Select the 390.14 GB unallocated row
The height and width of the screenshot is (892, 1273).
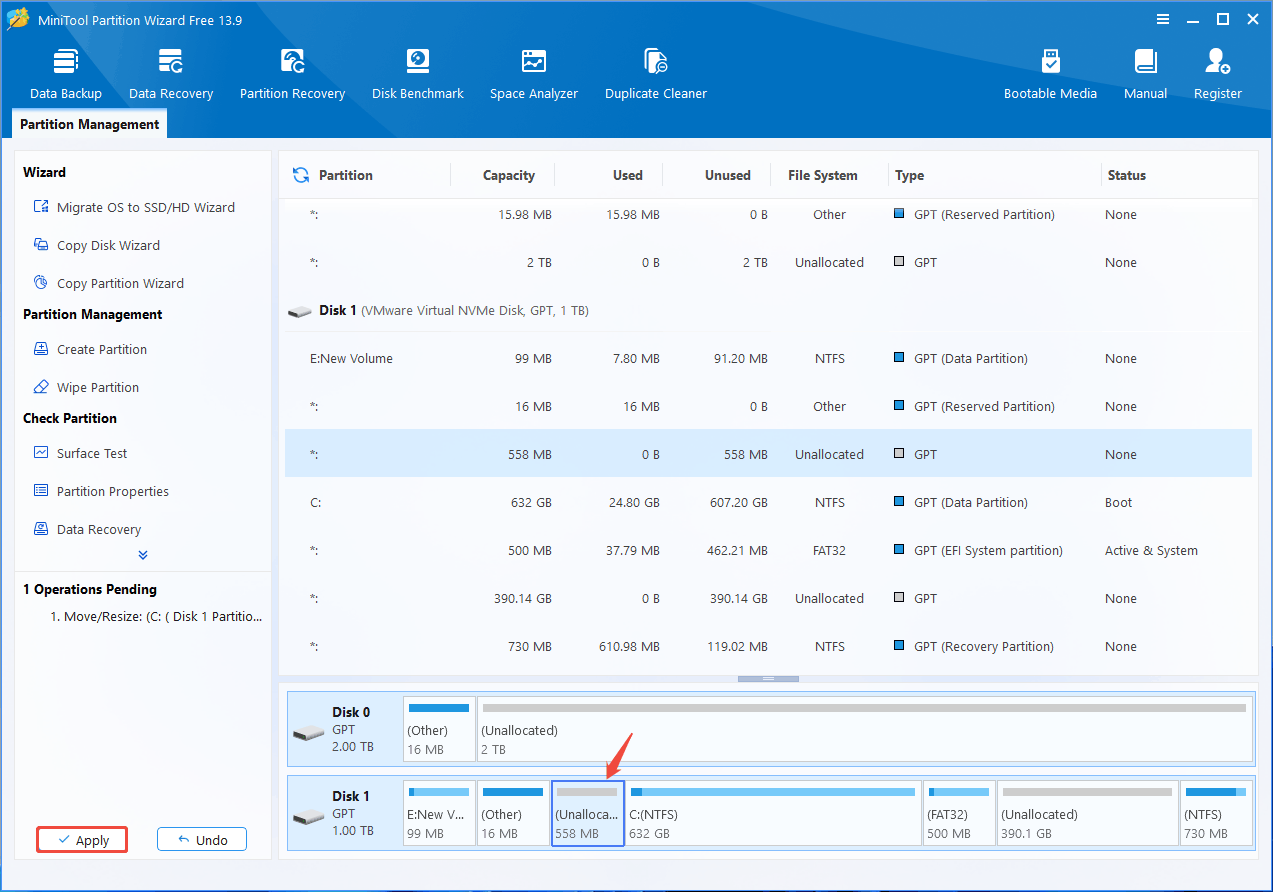[768, 598]
